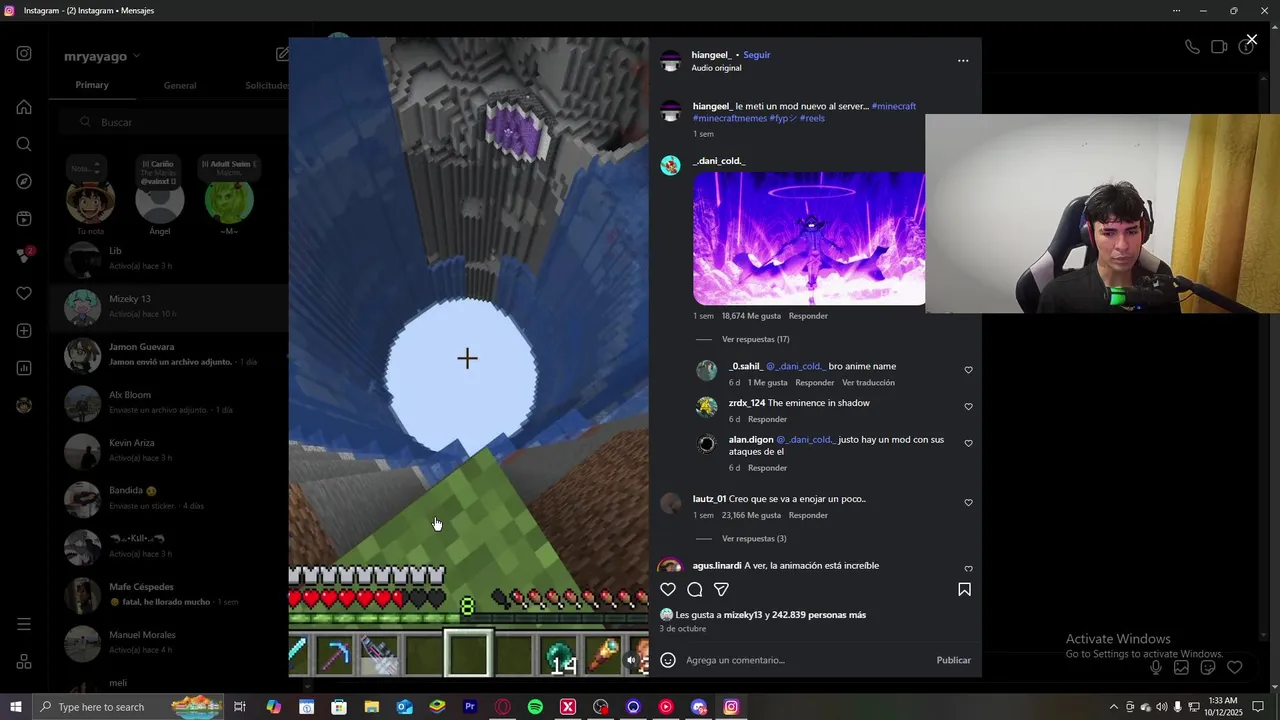Open the Instagram logo in sidebar
This screenshot has height=720, width=1280.
pyautogui.click(x=24, y=54)
